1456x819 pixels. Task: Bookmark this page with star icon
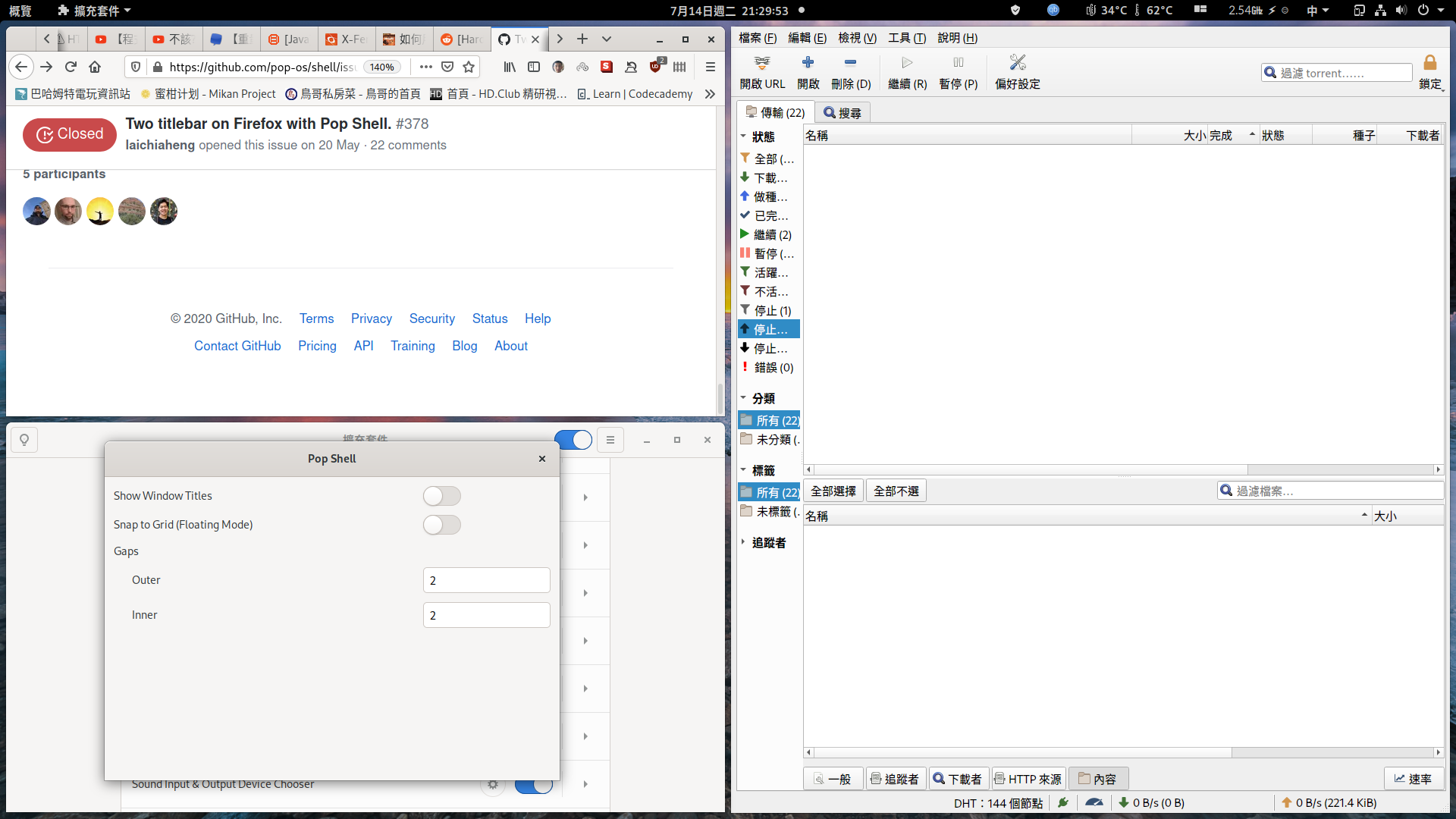[469, 67]
